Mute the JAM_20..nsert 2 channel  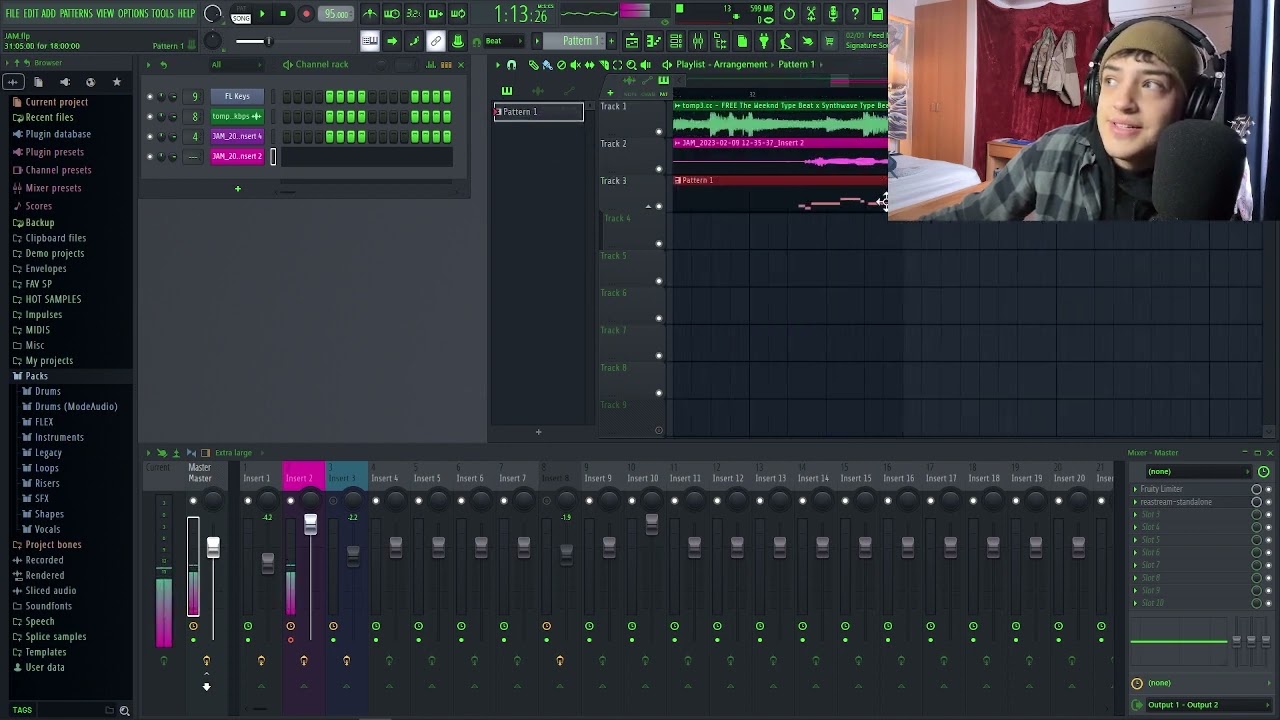pyautogui.click(x=150, y=157)
